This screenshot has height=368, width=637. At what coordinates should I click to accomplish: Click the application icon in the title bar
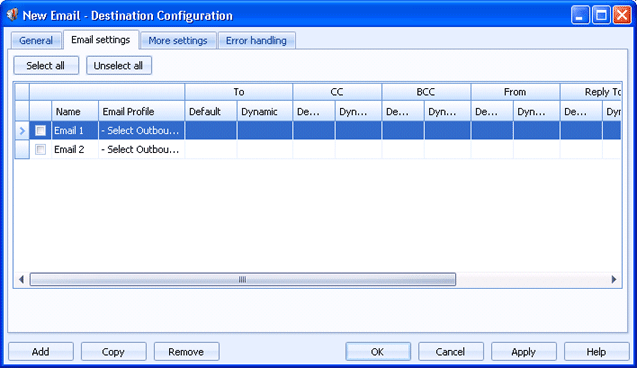coord(12,15)
